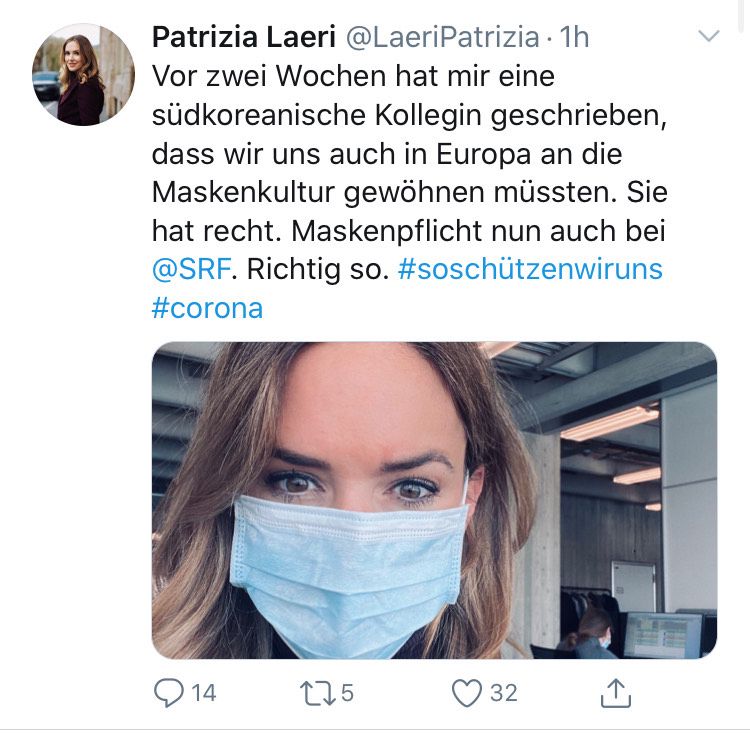This screenshot has width=750, height=735.
Task: Click the computer monitor area in photo
Action: click(x=664, y=634)
